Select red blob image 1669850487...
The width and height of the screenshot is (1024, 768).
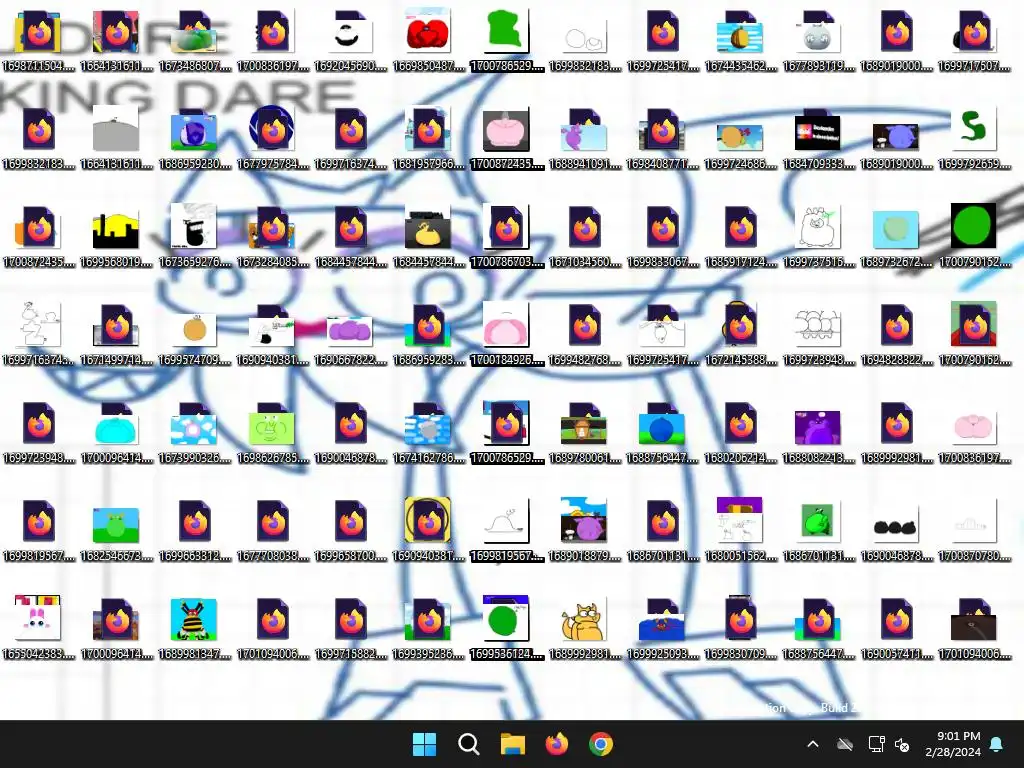(x=428, y=40)
